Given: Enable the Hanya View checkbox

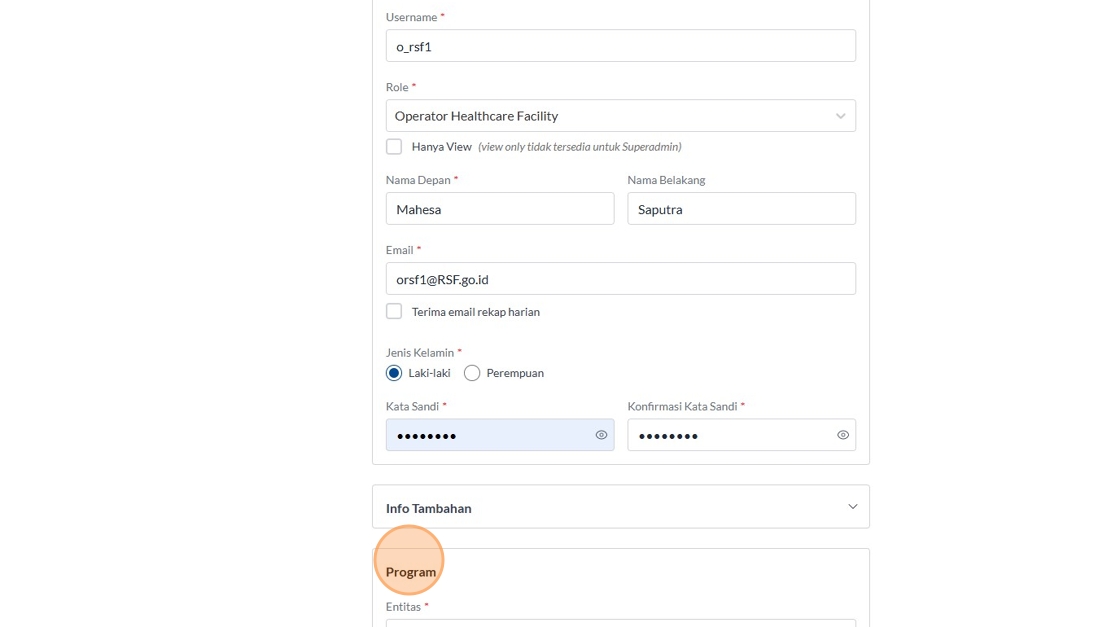Looking at the screenshot, I should (x=394, y=147).
